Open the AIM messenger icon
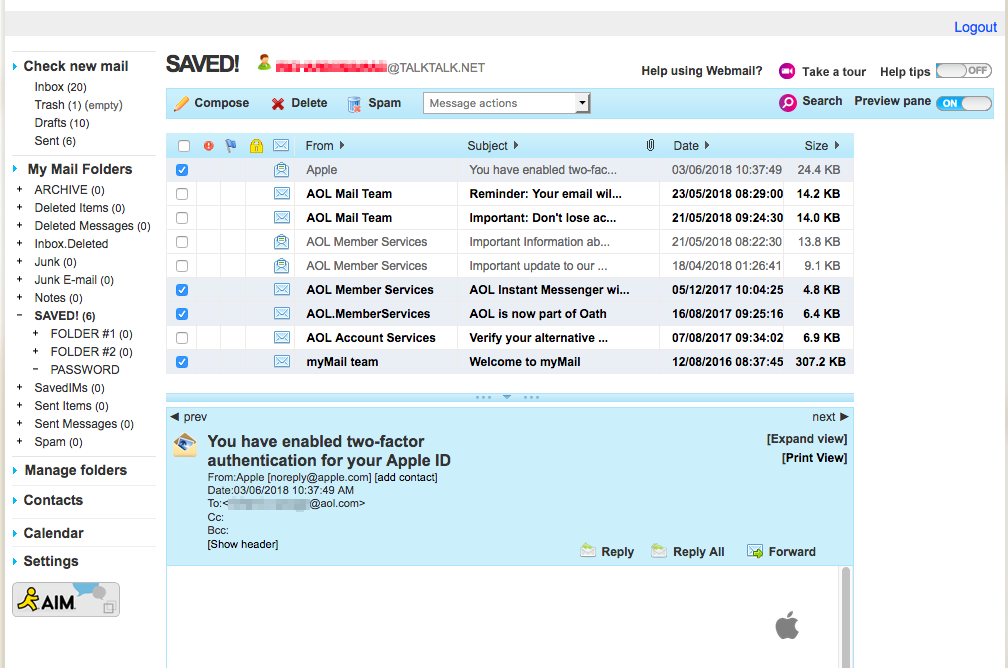 tap(66, 599)
